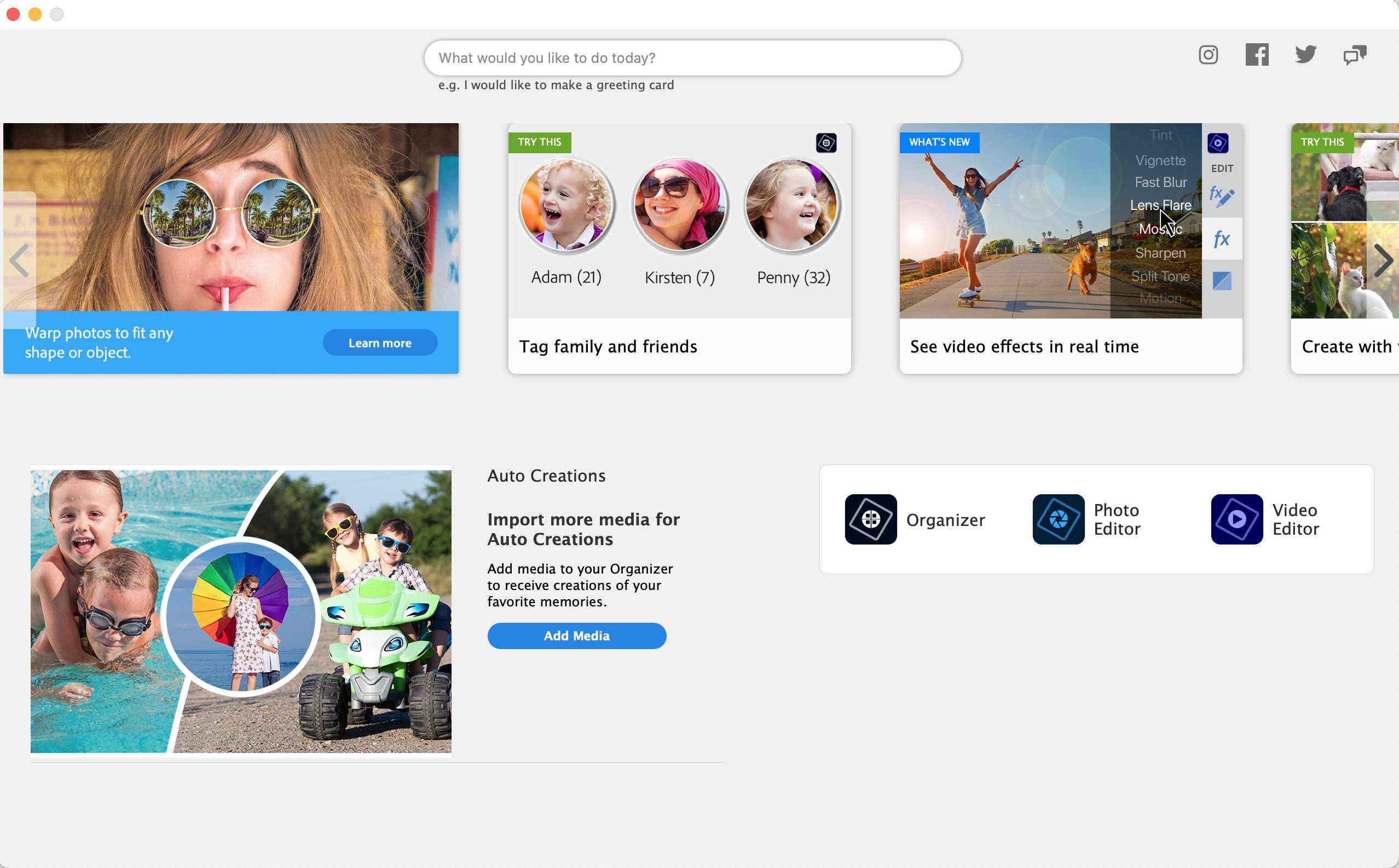The width and height of the screenshot is (1399, 868).
Task: Click Penny (32) face thumbnail
Action: click(792, 206)
